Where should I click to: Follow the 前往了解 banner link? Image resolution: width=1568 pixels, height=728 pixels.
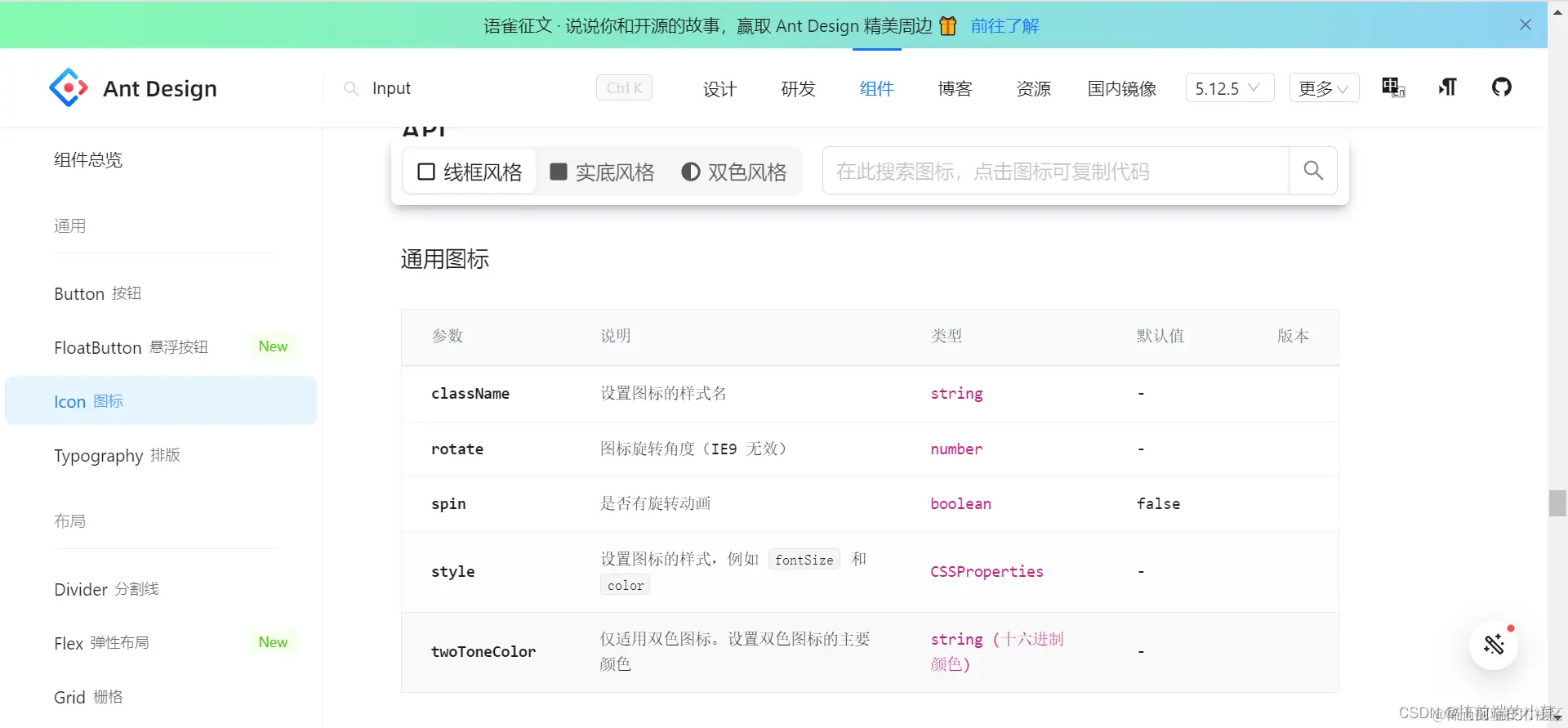(1004, 26)
